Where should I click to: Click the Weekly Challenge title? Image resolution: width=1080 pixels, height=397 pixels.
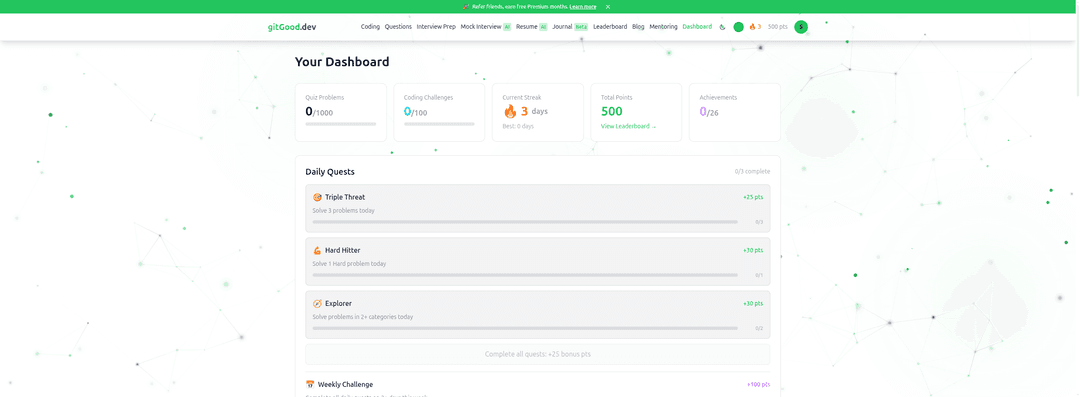(x=345, y=385)
